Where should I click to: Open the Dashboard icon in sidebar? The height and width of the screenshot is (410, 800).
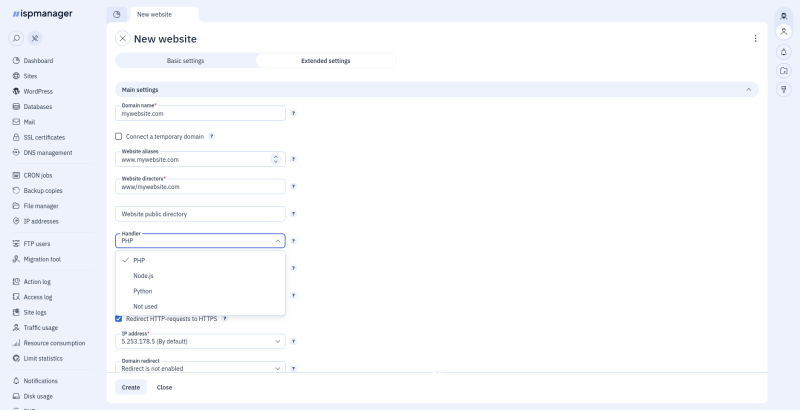(16, 61)
